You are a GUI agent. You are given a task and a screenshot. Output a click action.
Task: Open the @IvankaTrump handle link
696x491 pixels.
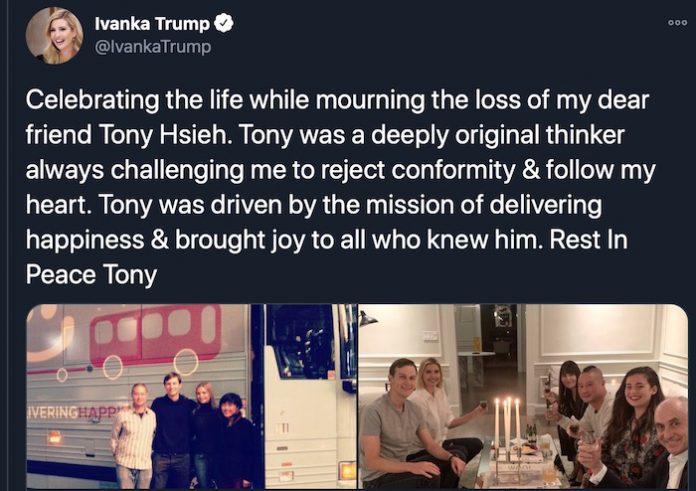[153, 47]
